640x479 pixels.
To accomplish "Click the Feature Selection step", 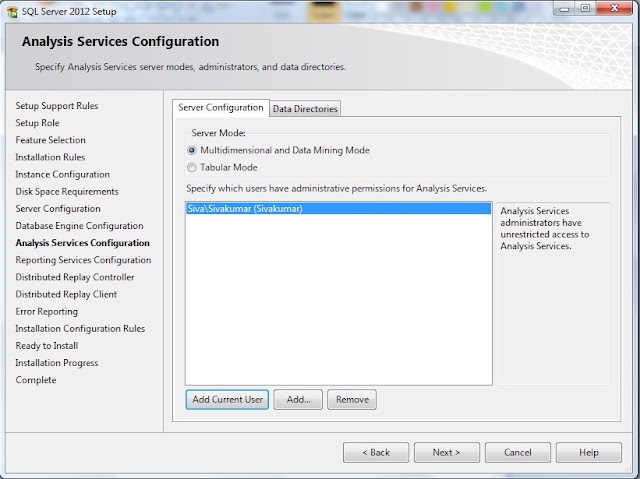I will pyautogui.click(x=51, y=140).
